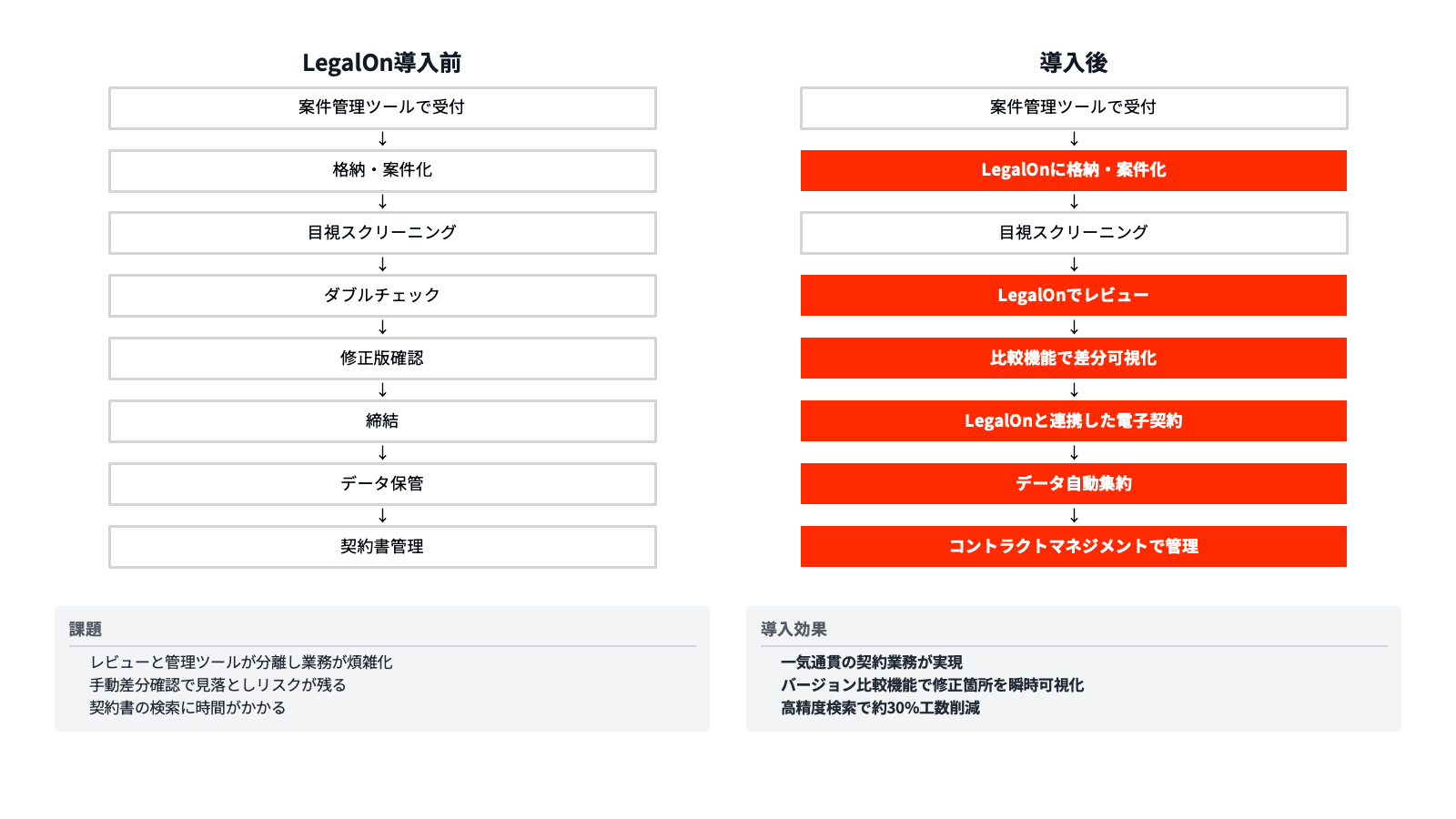Click the "導入効果" section title
This screenshot has height=819, width=1456.
coord(794,629)
